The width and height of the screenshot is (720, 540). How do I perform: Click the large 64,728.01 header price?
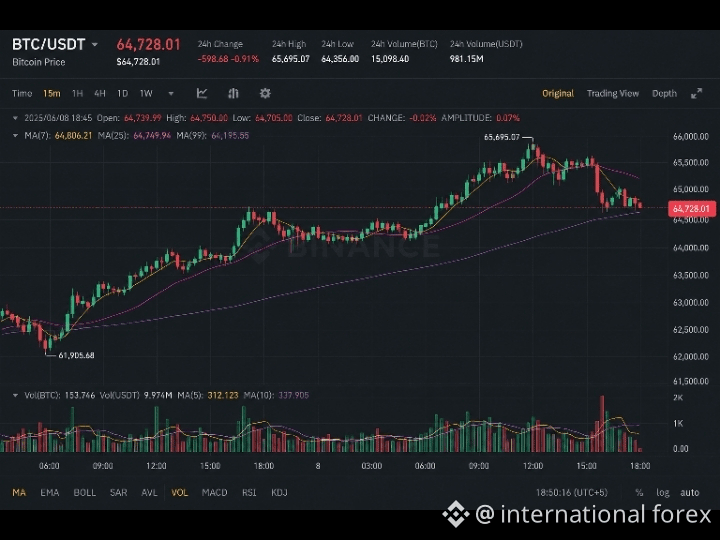pos(148,45)
